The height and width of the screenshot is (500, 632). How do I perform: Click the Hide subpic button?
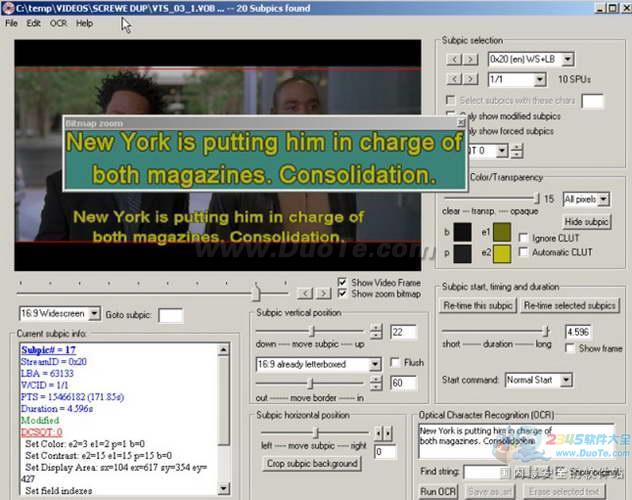[586, 222]
